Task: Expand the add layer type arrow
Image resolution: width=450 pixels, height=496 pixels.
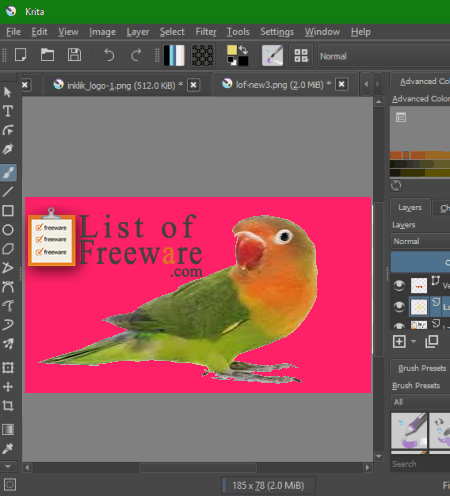Action: coord(414,341)
